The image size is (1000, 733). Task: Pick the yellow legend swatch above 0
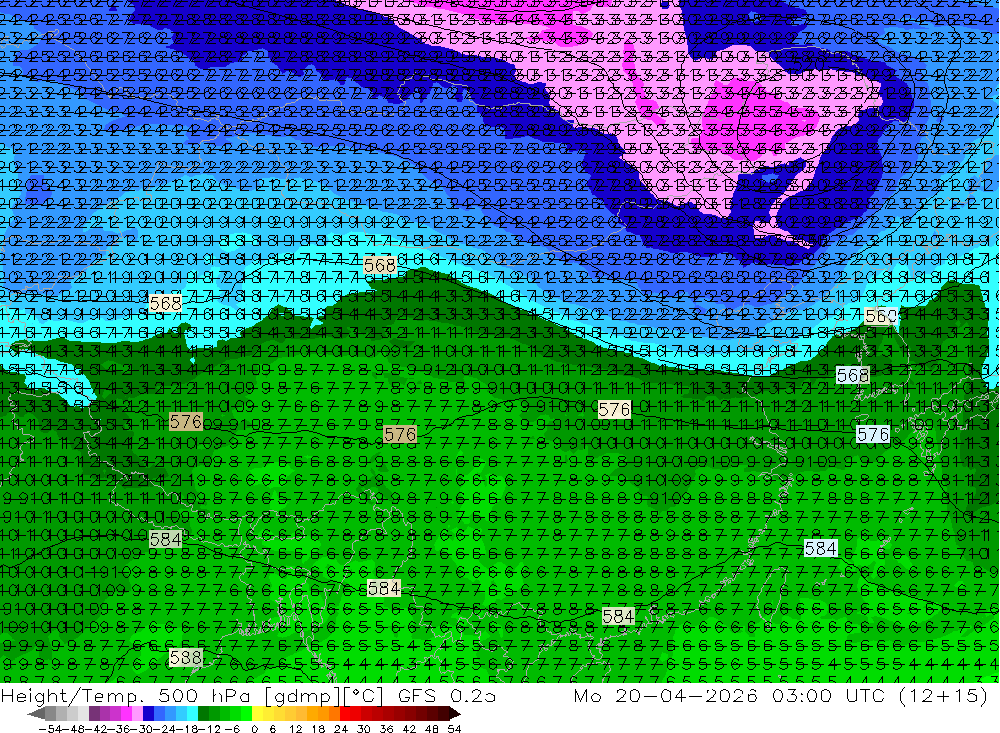coord(258,714)
